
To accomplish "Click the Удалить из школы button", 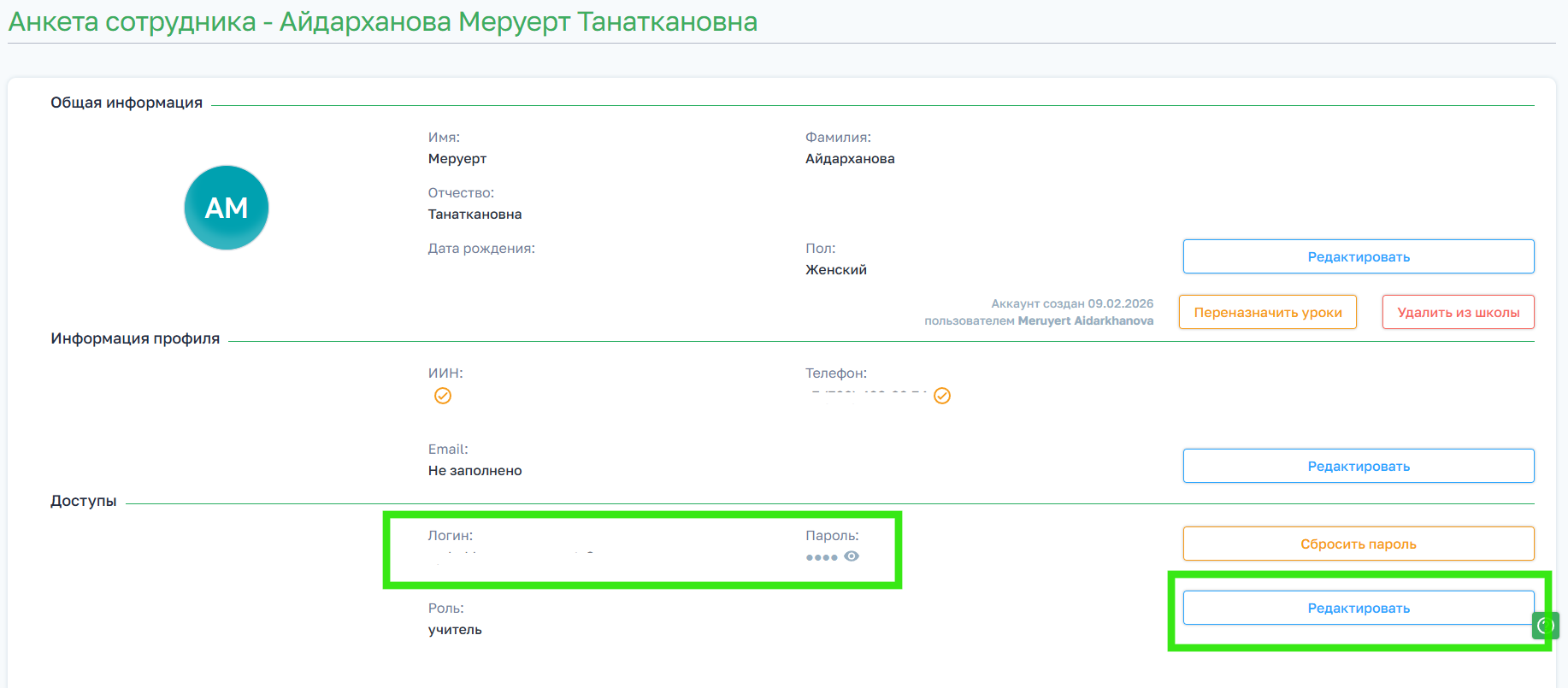I will [x=1458, y=312].
